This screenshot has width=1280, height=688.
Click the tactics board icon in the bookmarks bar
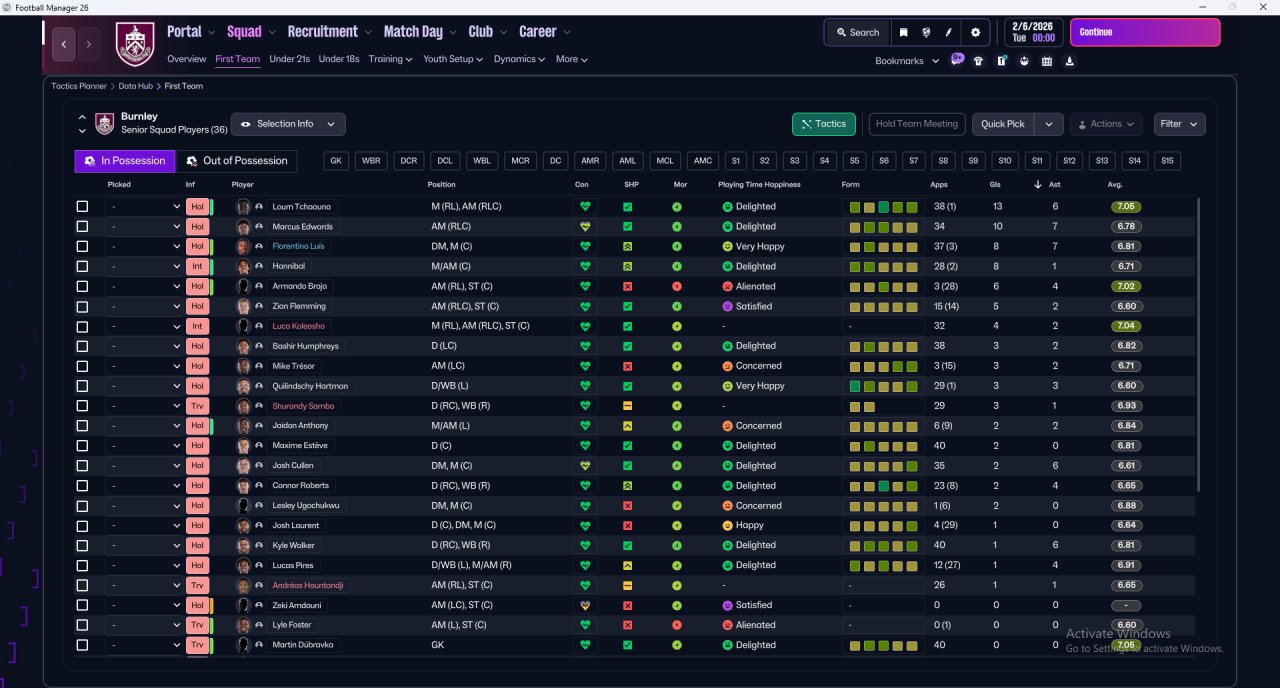click(x=1001, y=61)
